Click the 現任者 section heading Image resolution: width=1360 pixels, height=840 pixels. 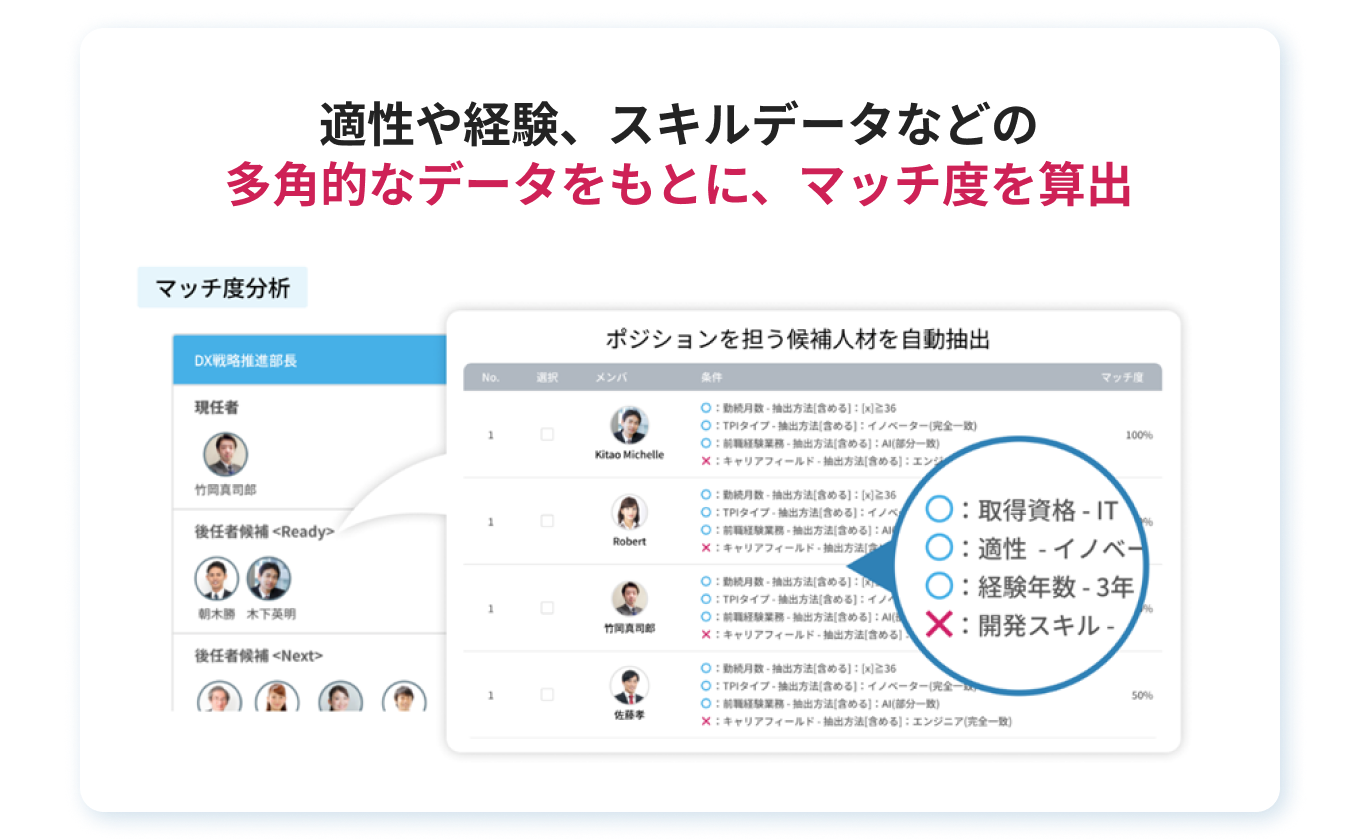216,408
